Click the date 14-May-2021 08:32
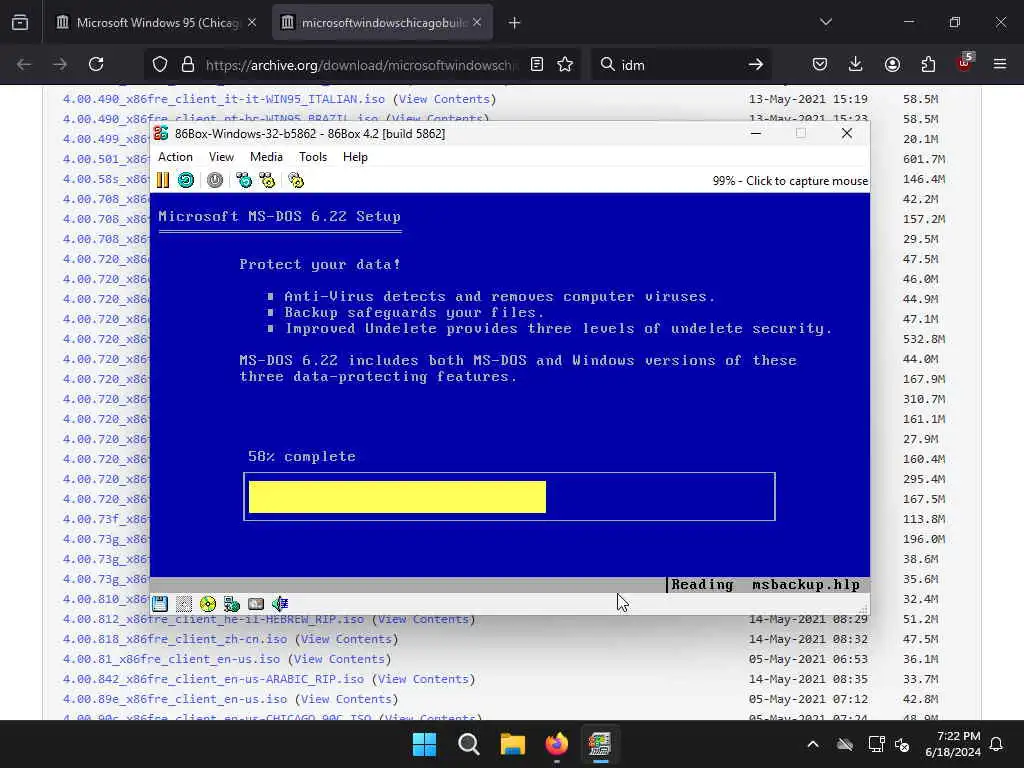1024x768 pixels. pos(808,639)
